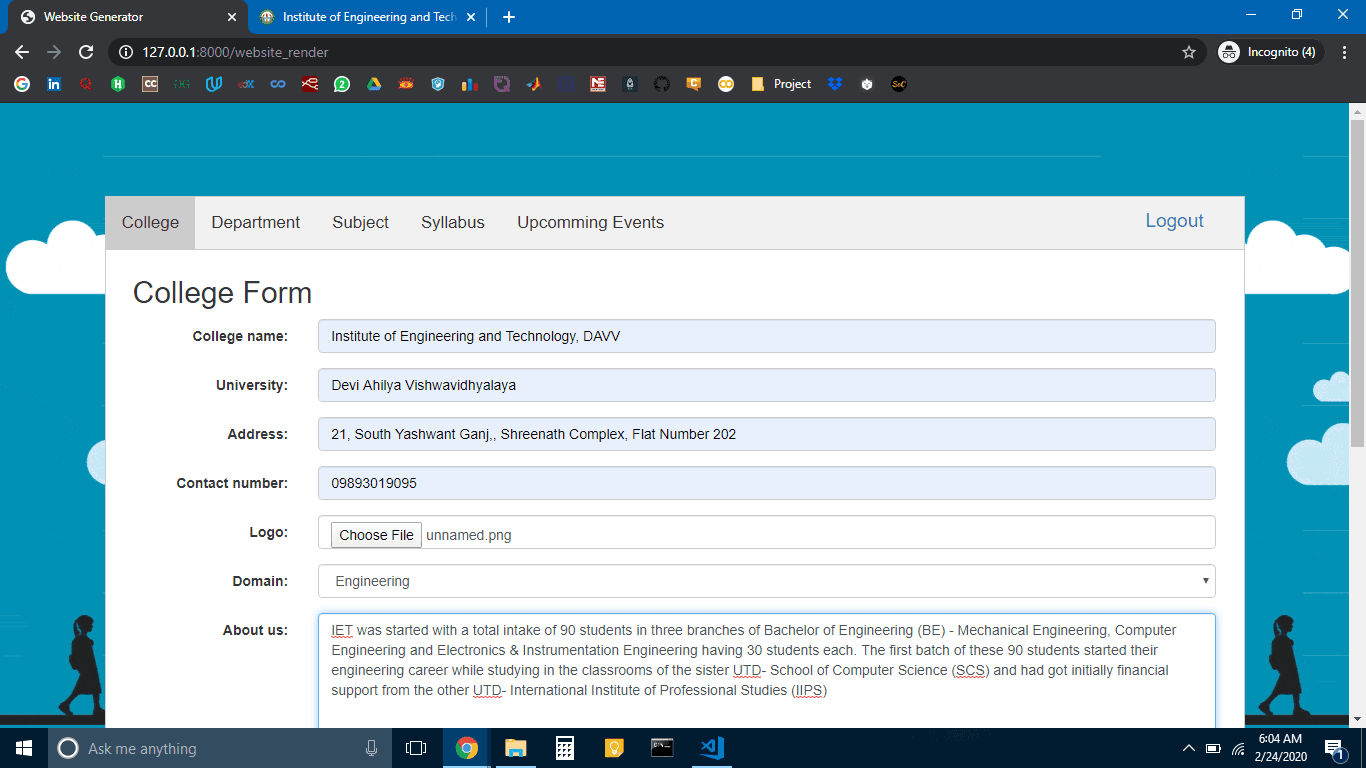The width and height of the screenshot is (1366, 768).
Task: Open the blue shield bookmark icon
Action: pyautogui.click(x=438, y=84)
